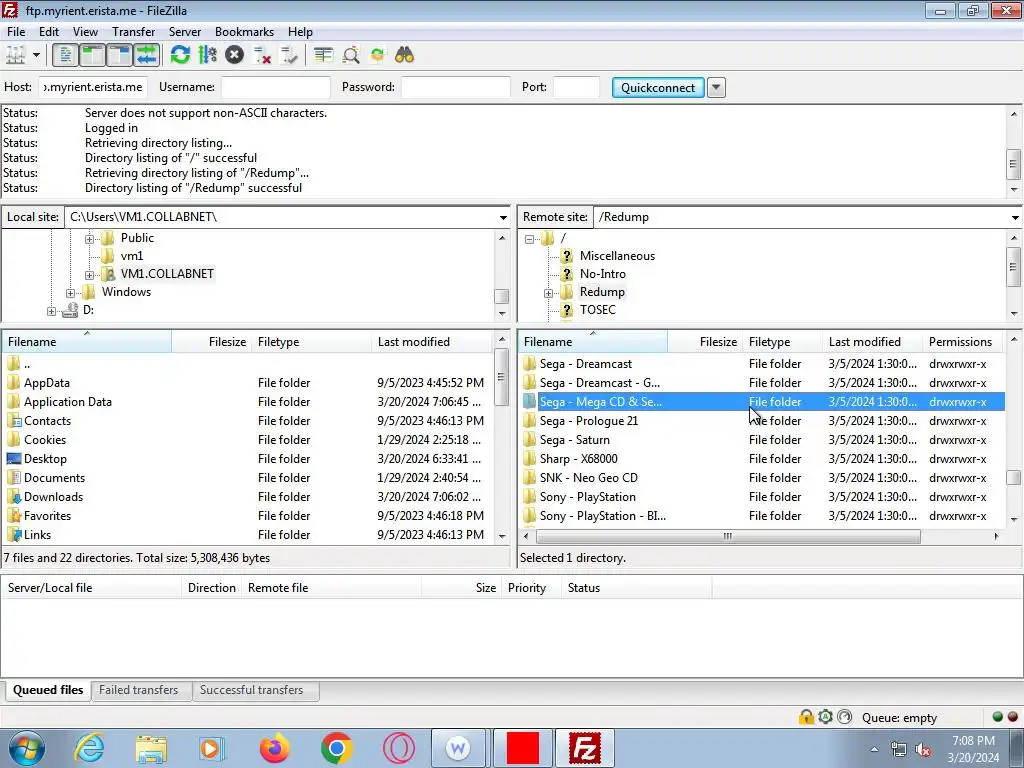Select the Desktop local folder
The width and height of the screenshot is (1024, 768).
click(247, 459)
